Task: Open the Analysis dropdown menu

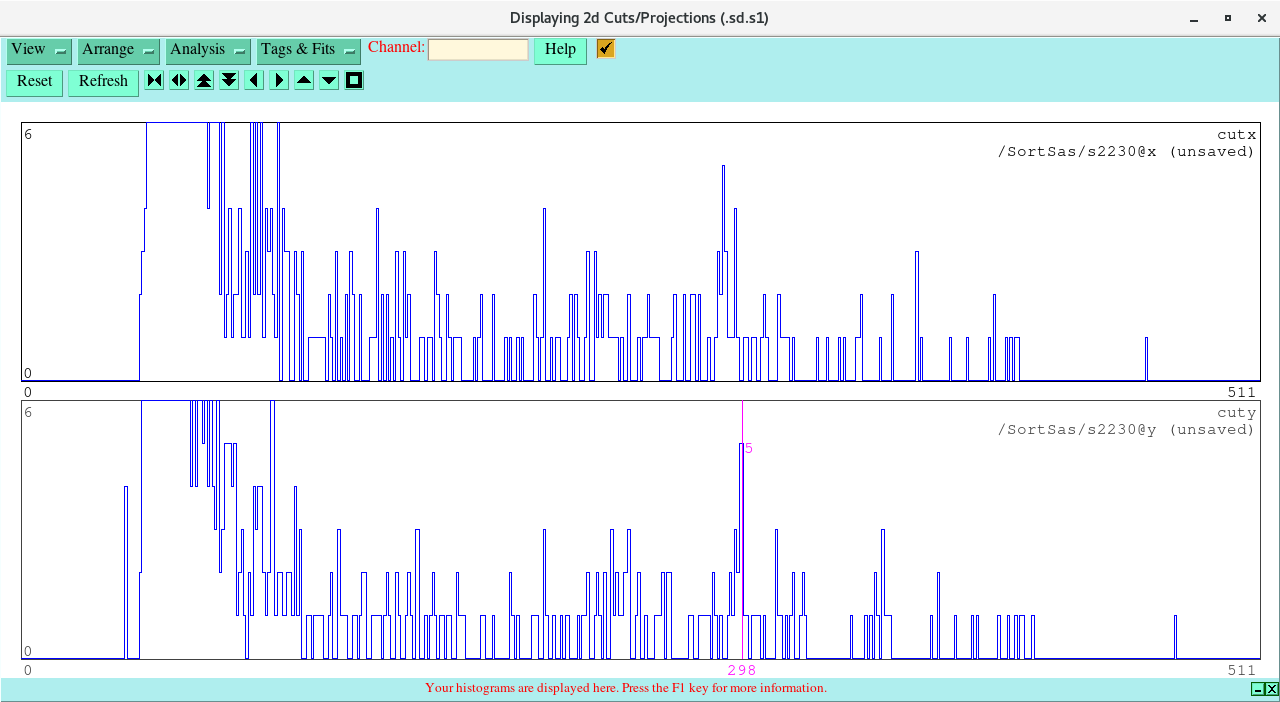Action: click(208, 50)
